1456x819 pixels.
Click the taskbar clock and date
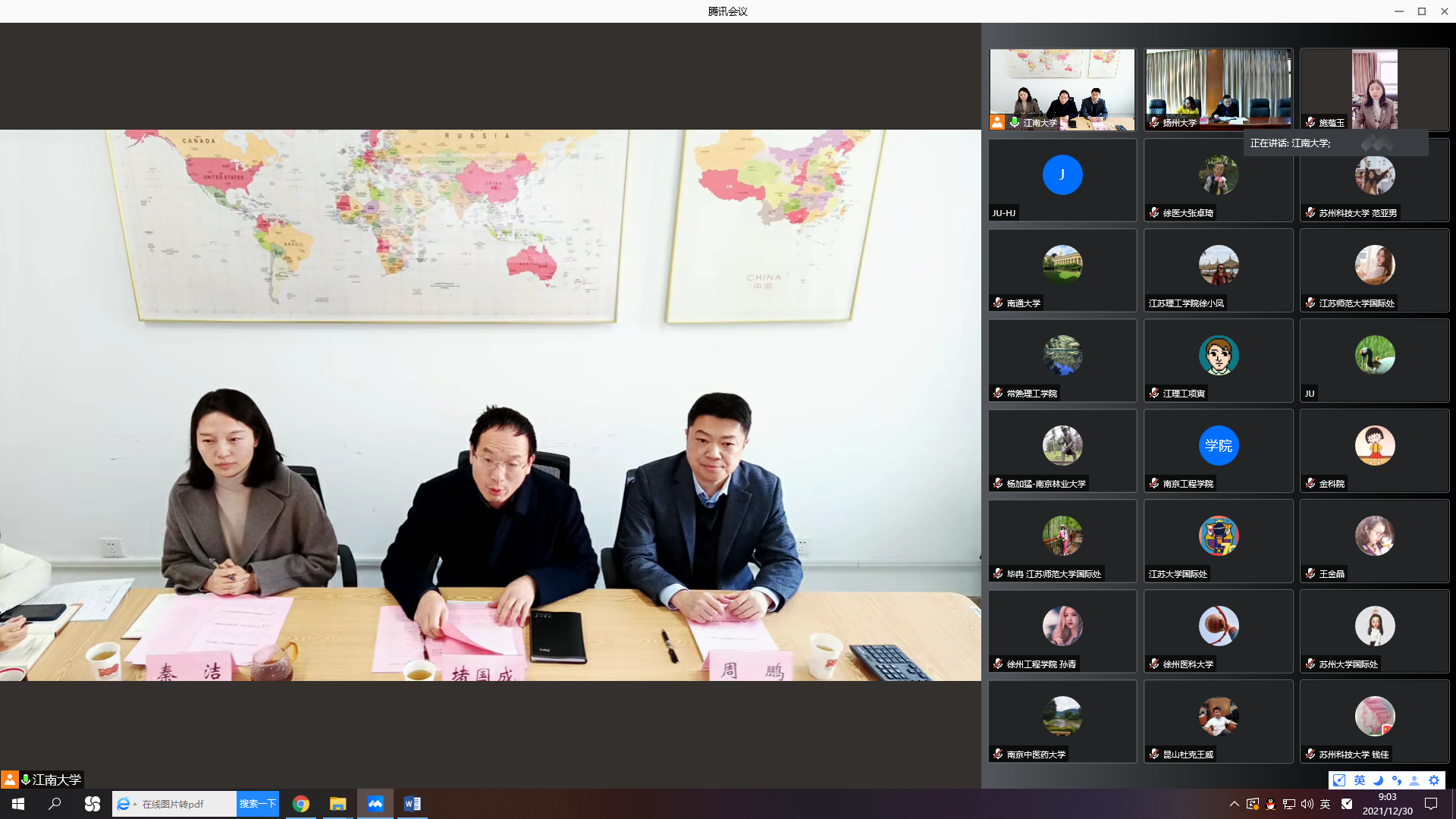click(1387, 804)
